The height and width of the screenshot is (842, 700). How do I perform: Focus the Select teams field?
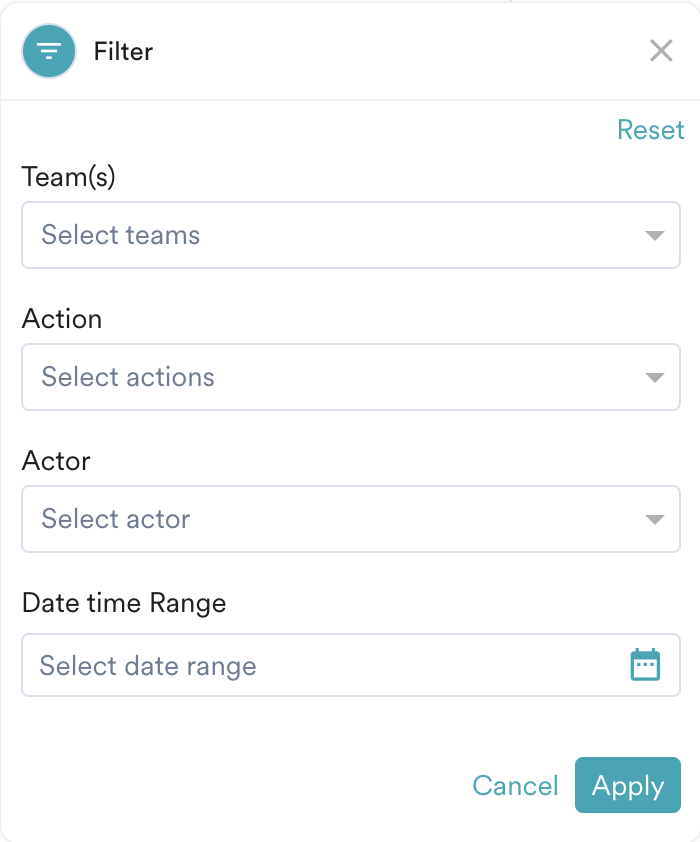point(351,235)
